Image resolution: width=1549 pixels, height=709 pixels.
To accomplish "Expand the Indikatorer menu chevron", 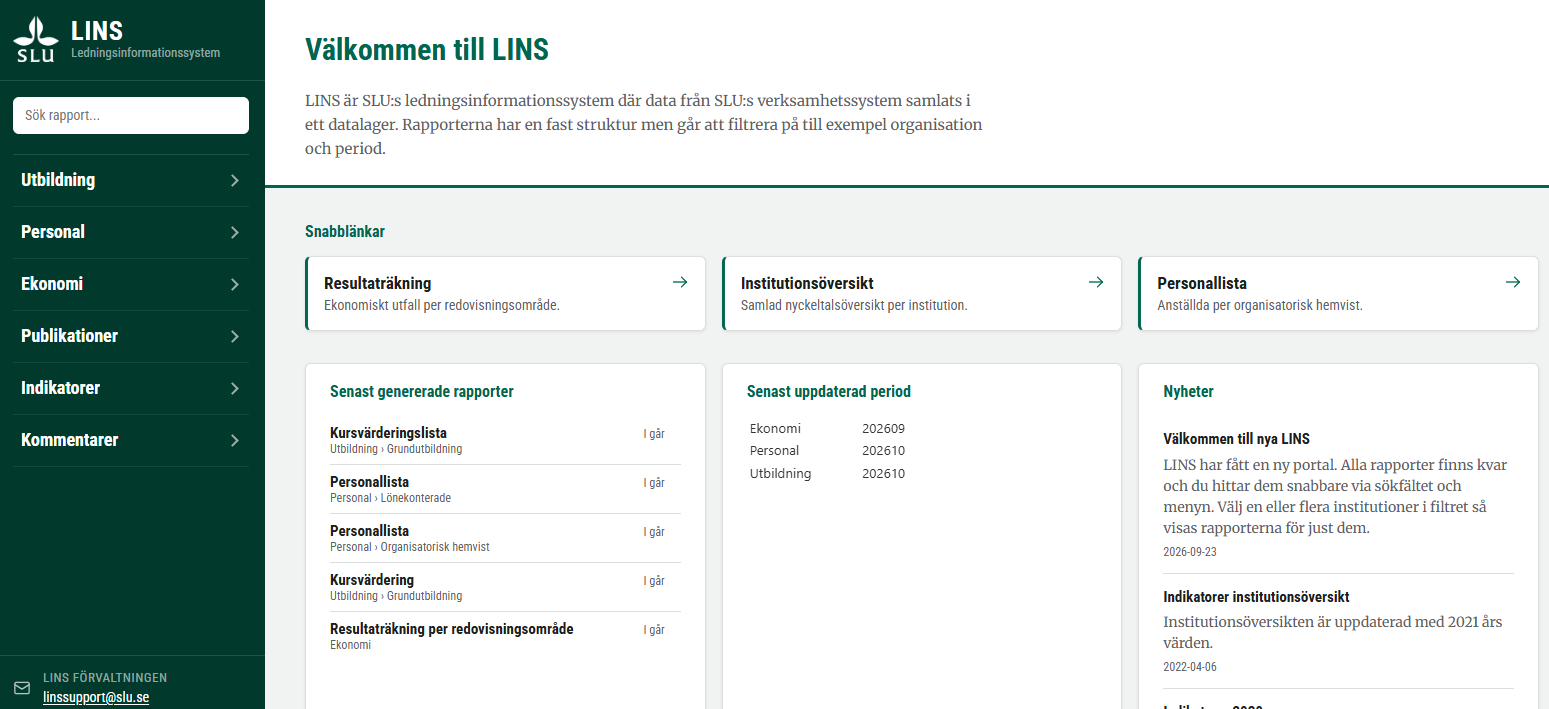I will 235,388.
